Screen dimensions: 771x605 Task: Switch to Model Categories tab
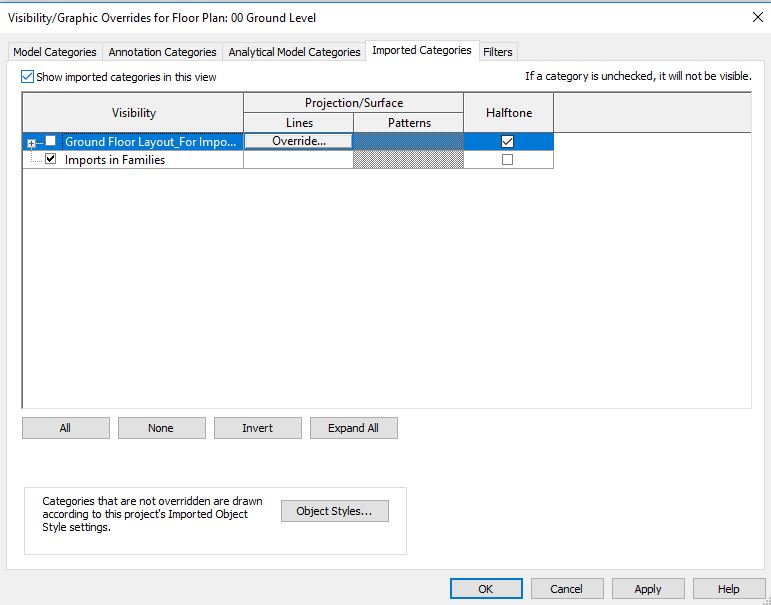55,52
